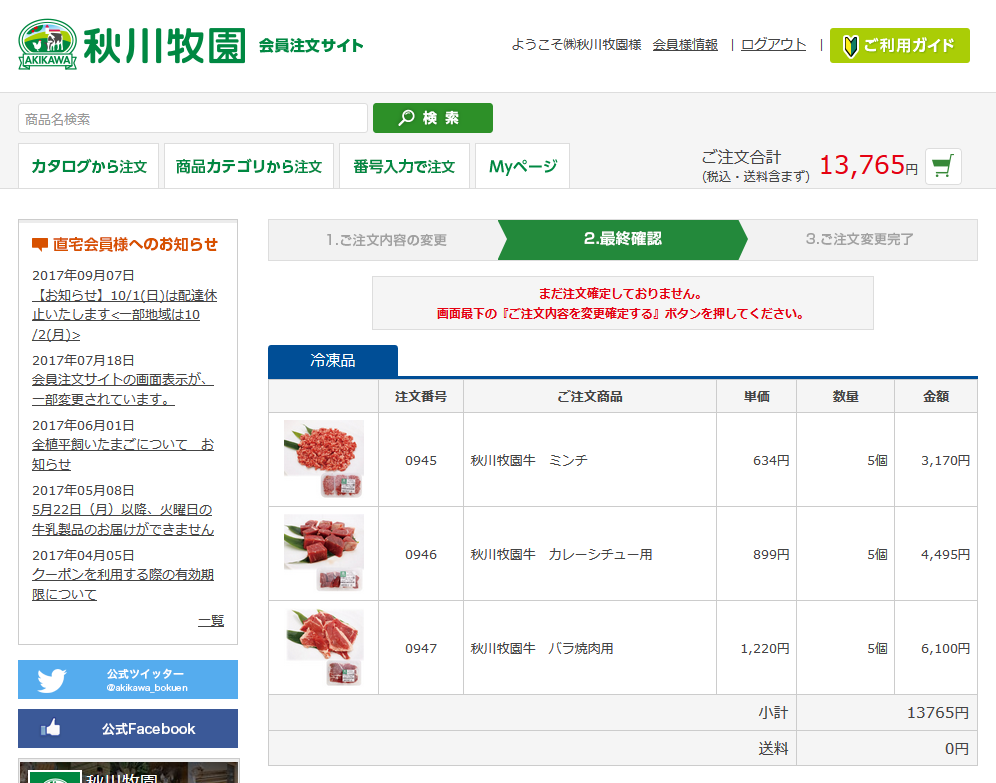
Task: Open the 10/1(日) delivery holiday notice
Action: pos(124,315)
